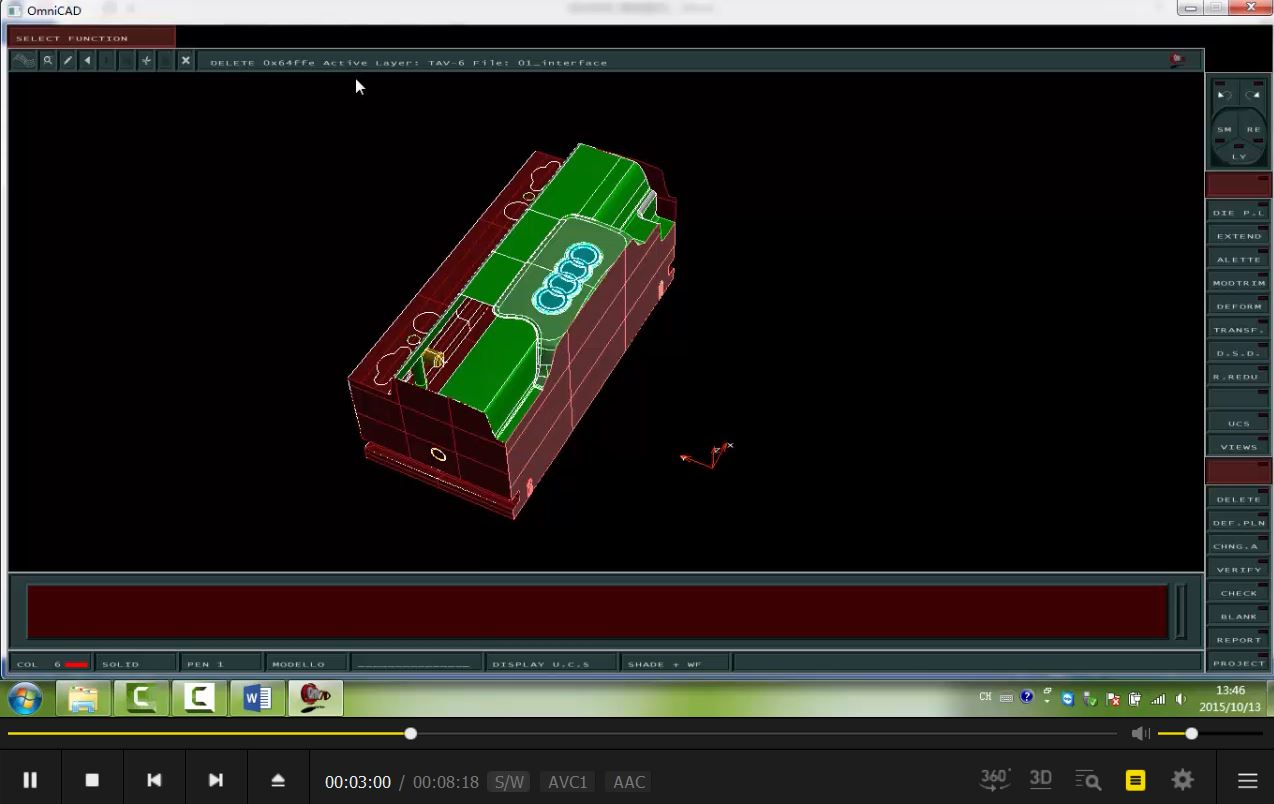Click the indicator icon at toolbar right end
1274x804 pixels.
(x=1179, y=60)
